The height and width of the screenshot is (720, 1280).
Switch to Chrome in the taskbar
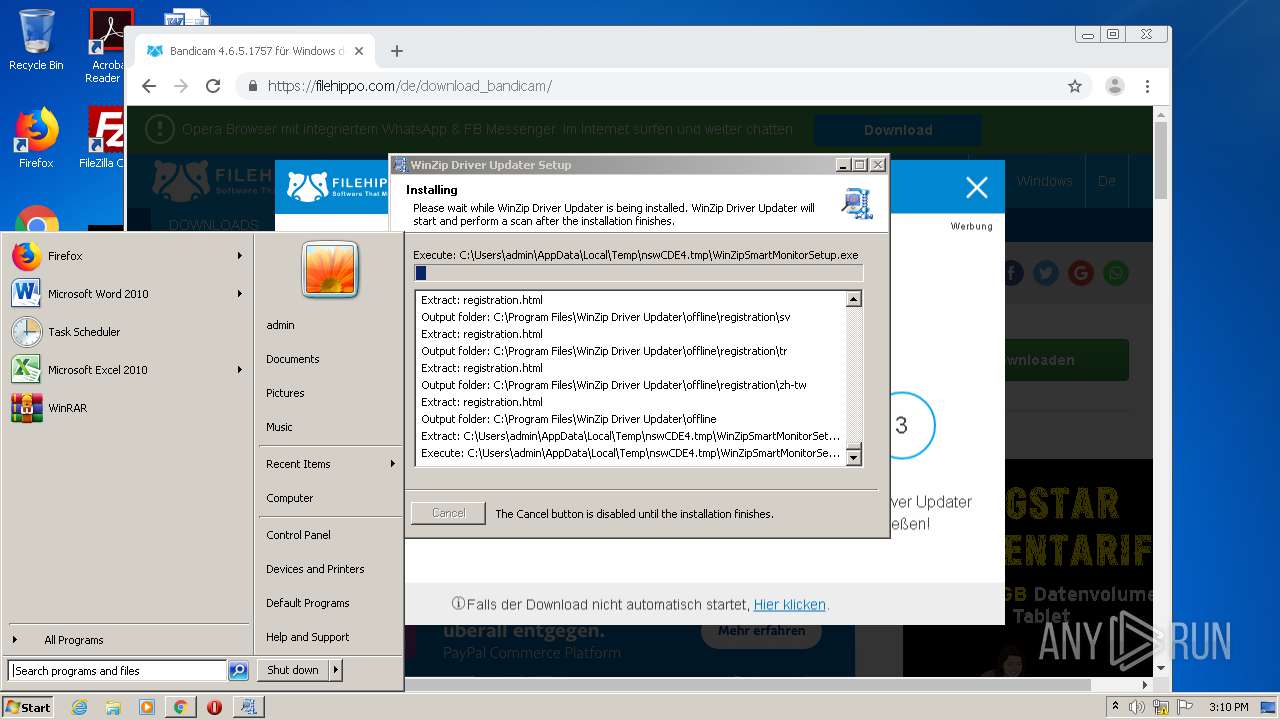tap(180, 707)
